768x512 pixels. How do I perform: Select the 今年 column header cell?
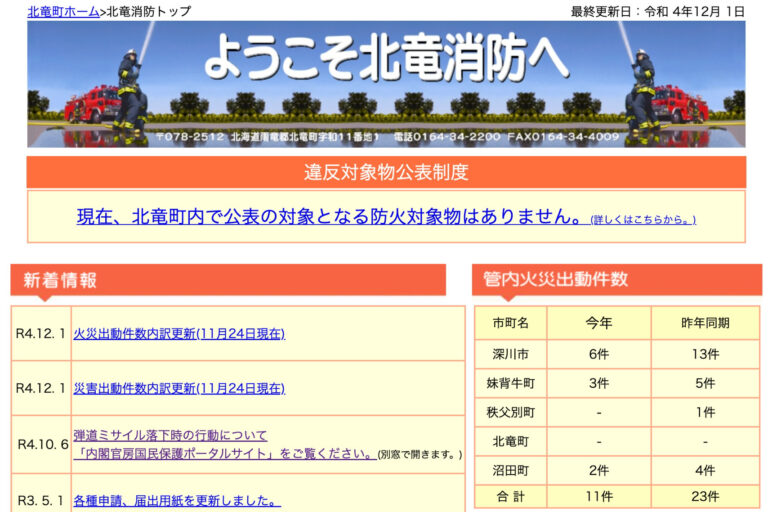(x=599, y=323)
